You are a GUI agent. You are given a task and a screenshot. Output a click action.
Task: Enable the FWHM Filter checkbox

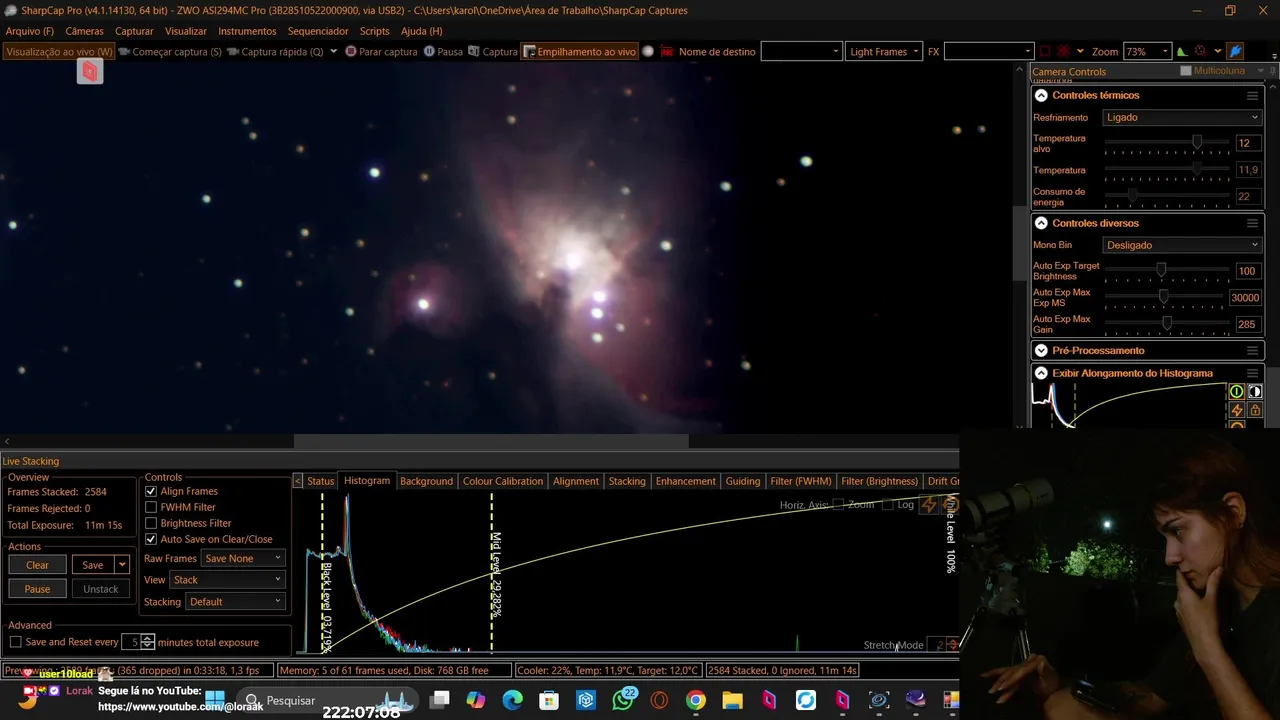tap(151, 507)
